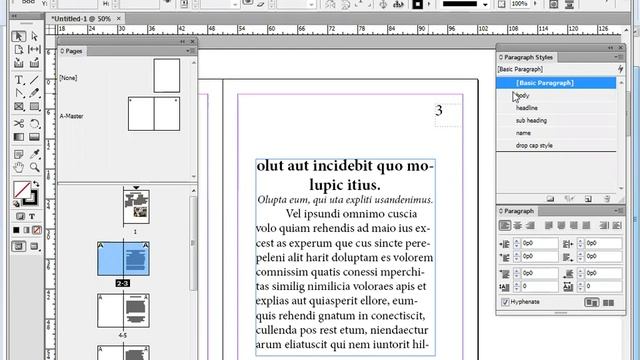Toggle Do Not Align to Baseline Grid
This screenshot has width=640, height=360.
tap(591, 302)
